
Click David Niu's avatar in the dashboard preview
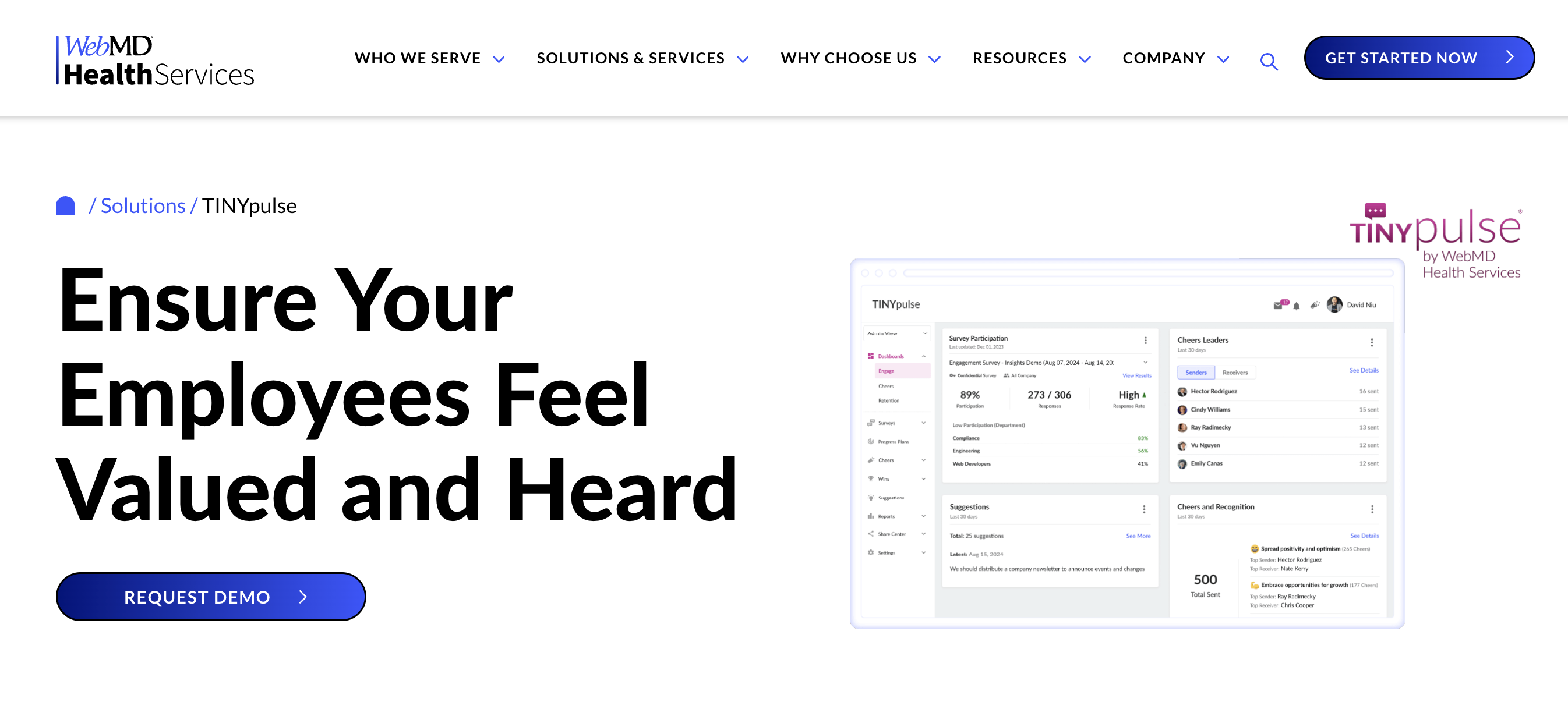pos(1334,304)
